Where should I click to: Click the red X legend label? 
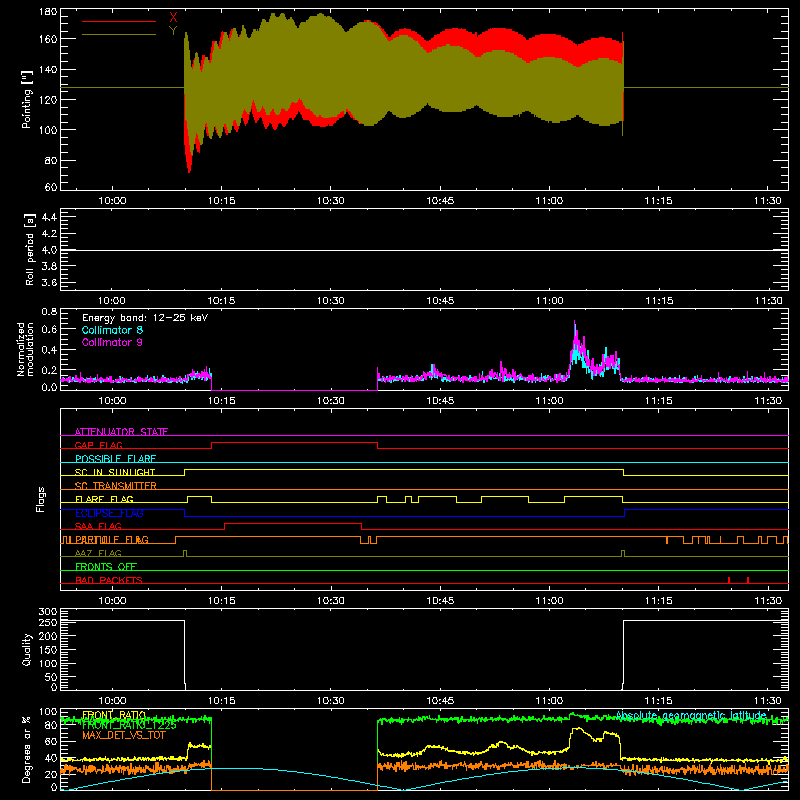tap(173, 18)
